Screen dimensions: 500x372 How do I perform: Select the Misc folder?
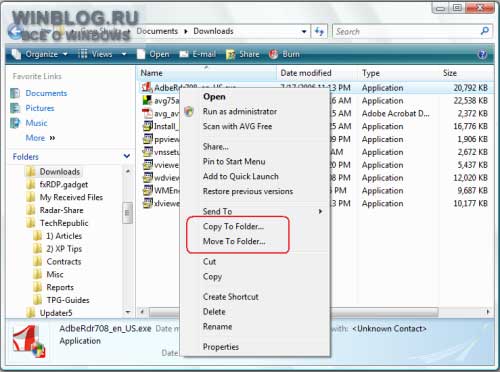[55, 274]
